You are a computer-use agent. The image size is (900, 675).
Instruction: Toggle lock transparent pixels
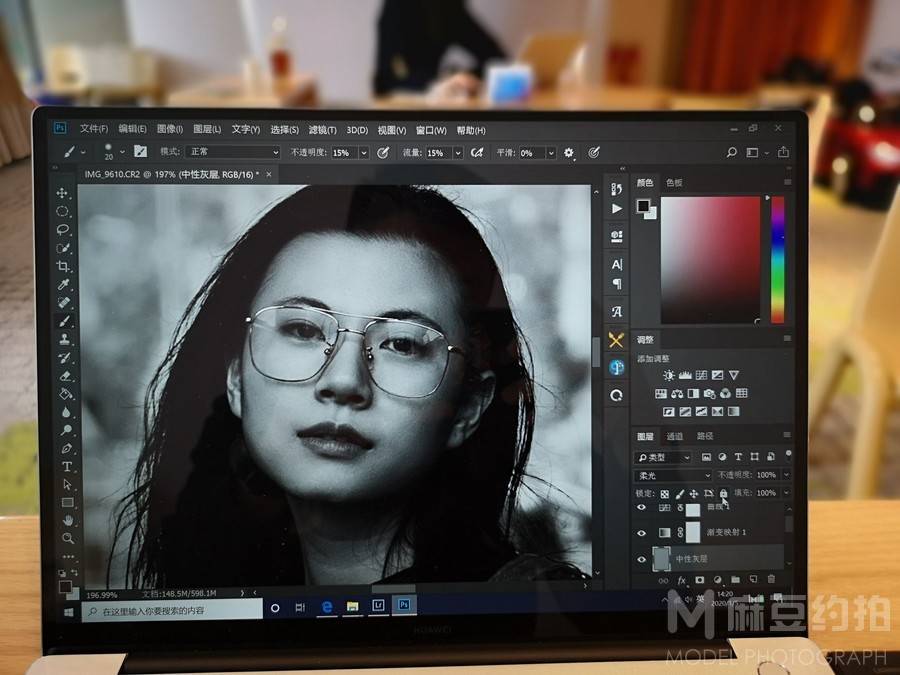coord(664,494)
